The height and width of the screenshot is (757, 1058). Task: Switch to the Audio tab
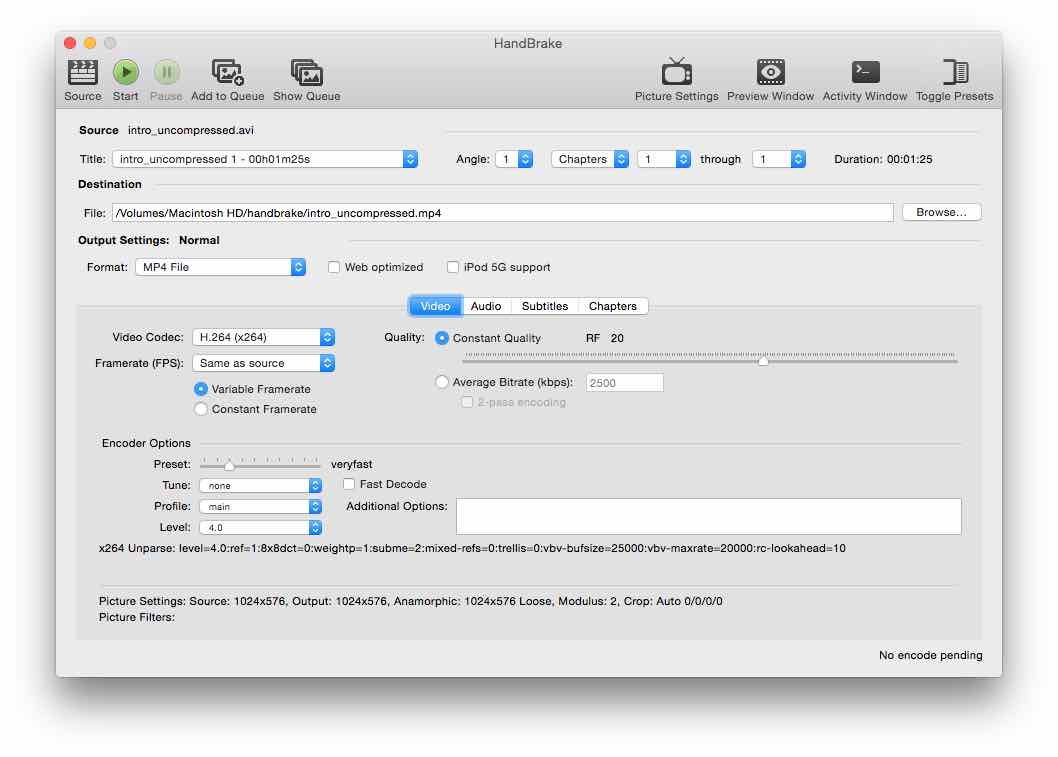486,306
